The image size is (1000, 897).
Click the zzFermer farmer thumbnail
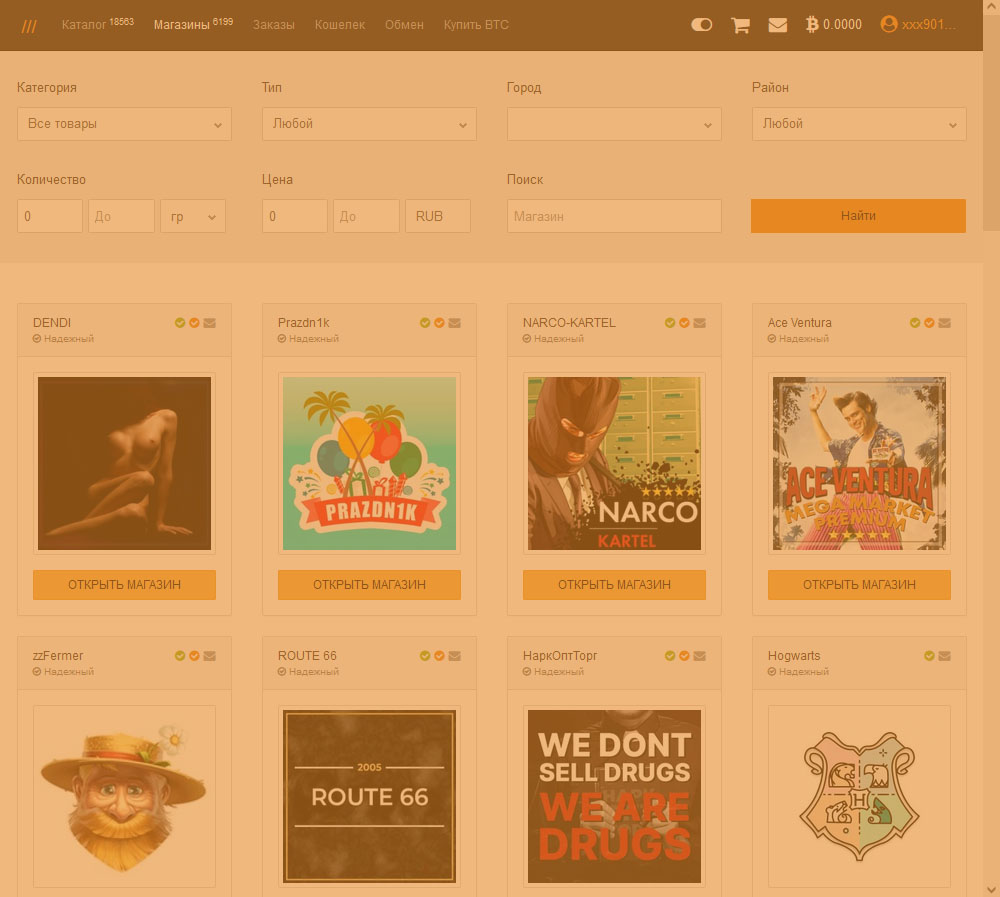(x=124, y=796)
